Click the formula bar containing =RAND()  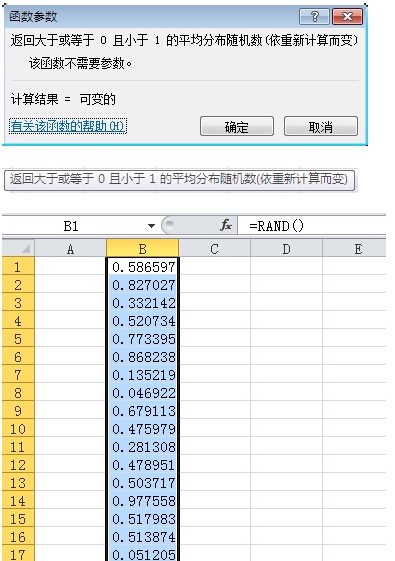pyautogui.click(x=311, y=226)
